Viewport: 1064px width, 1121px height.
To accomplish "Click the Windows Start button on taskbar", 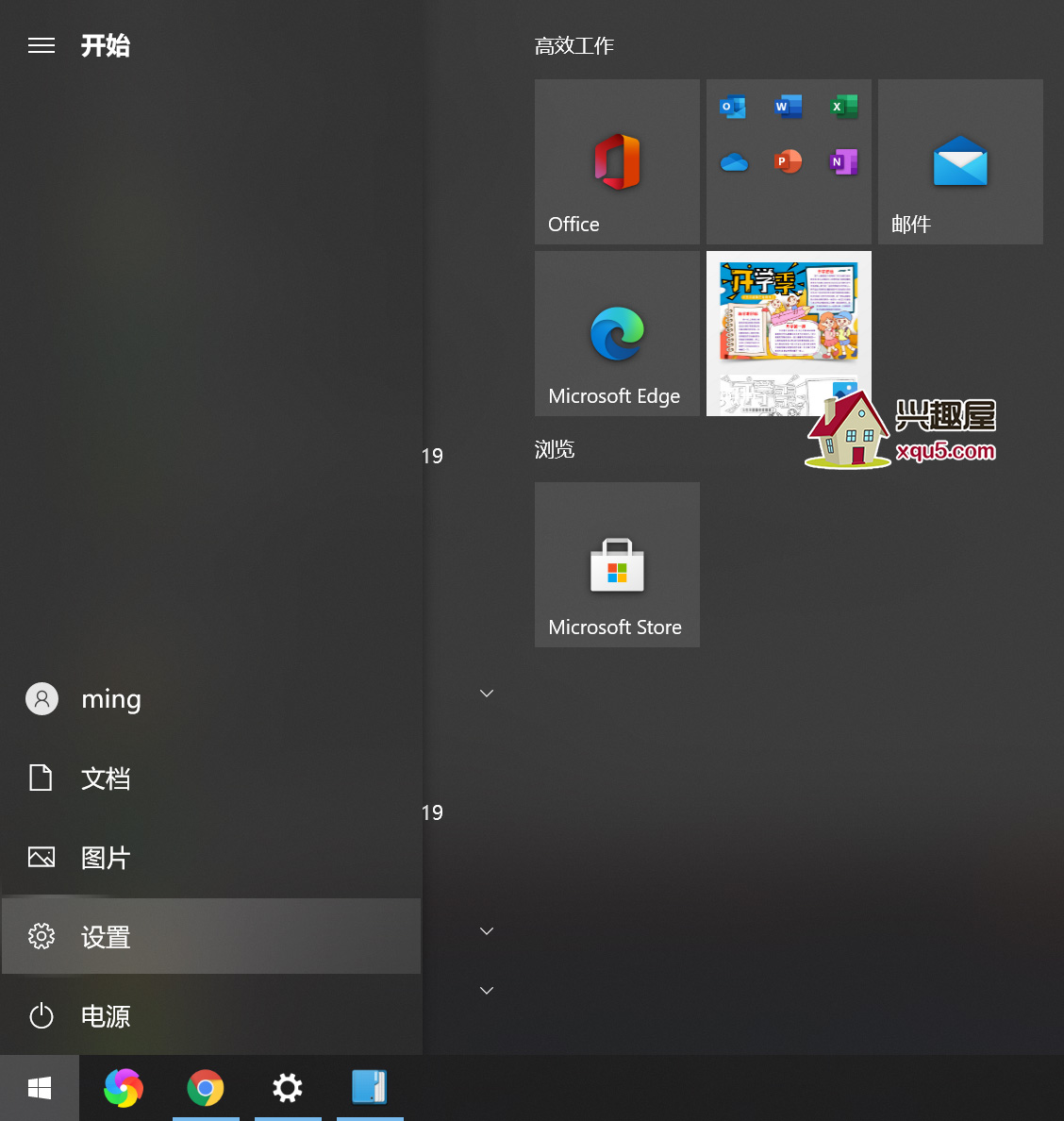I will point(40,1088).
